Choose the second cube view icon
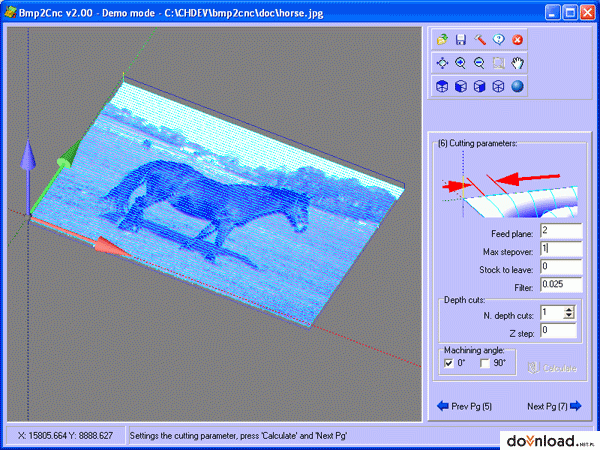Viewport: 600px width, 450px height. (x=461, y=86)
